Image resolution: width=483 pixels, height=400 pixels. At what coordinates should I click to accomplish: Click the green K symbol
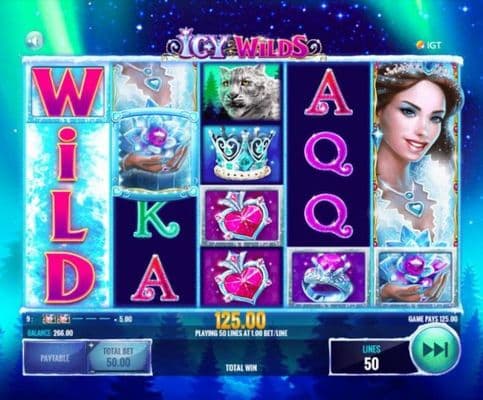(155, 219)
